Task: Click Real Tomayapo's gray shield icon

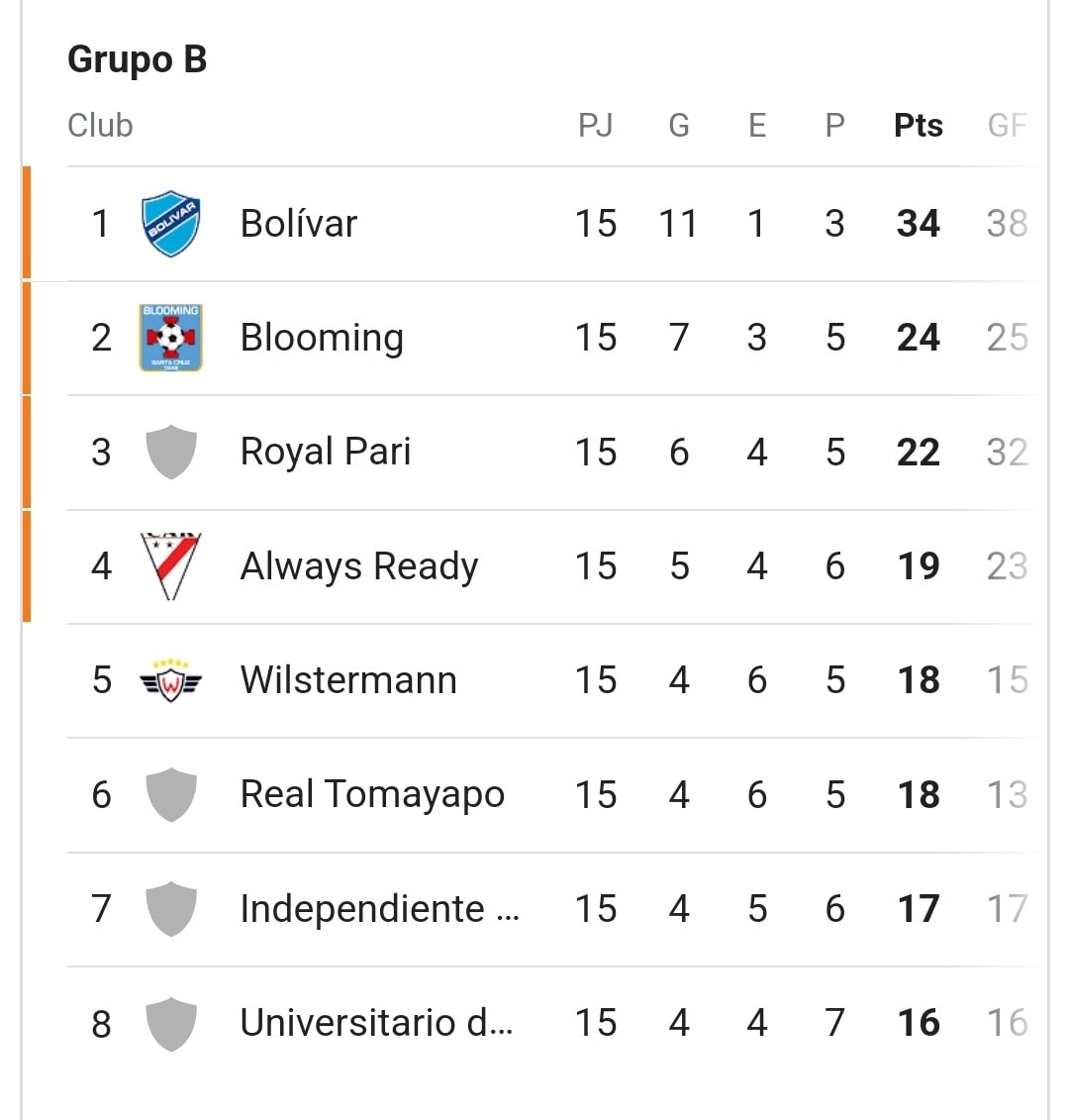Action: (170, 794)
